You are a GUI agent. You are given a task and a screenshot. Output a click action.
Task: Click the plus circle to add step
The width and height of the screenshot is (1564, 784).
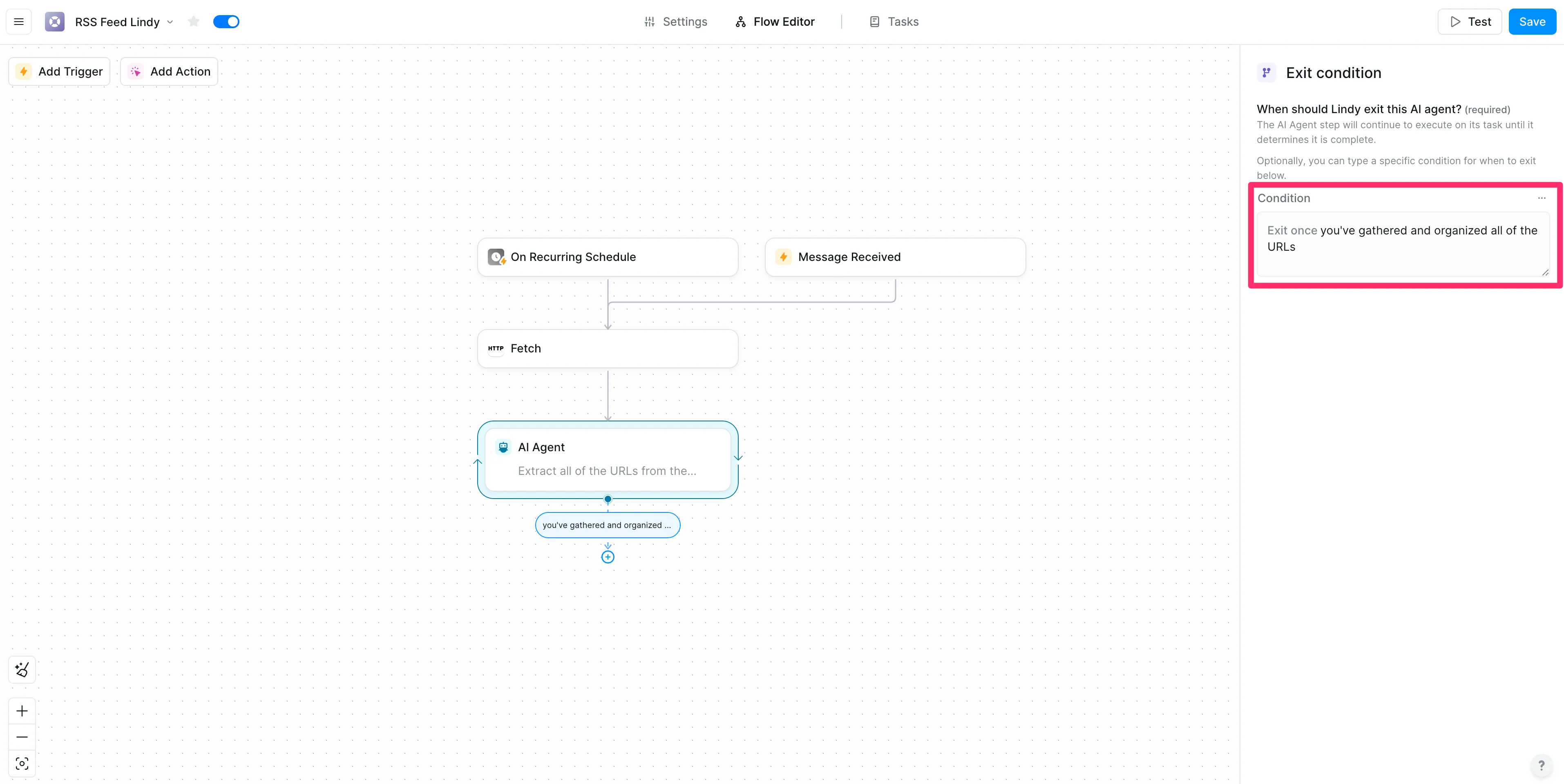(607, 557)
